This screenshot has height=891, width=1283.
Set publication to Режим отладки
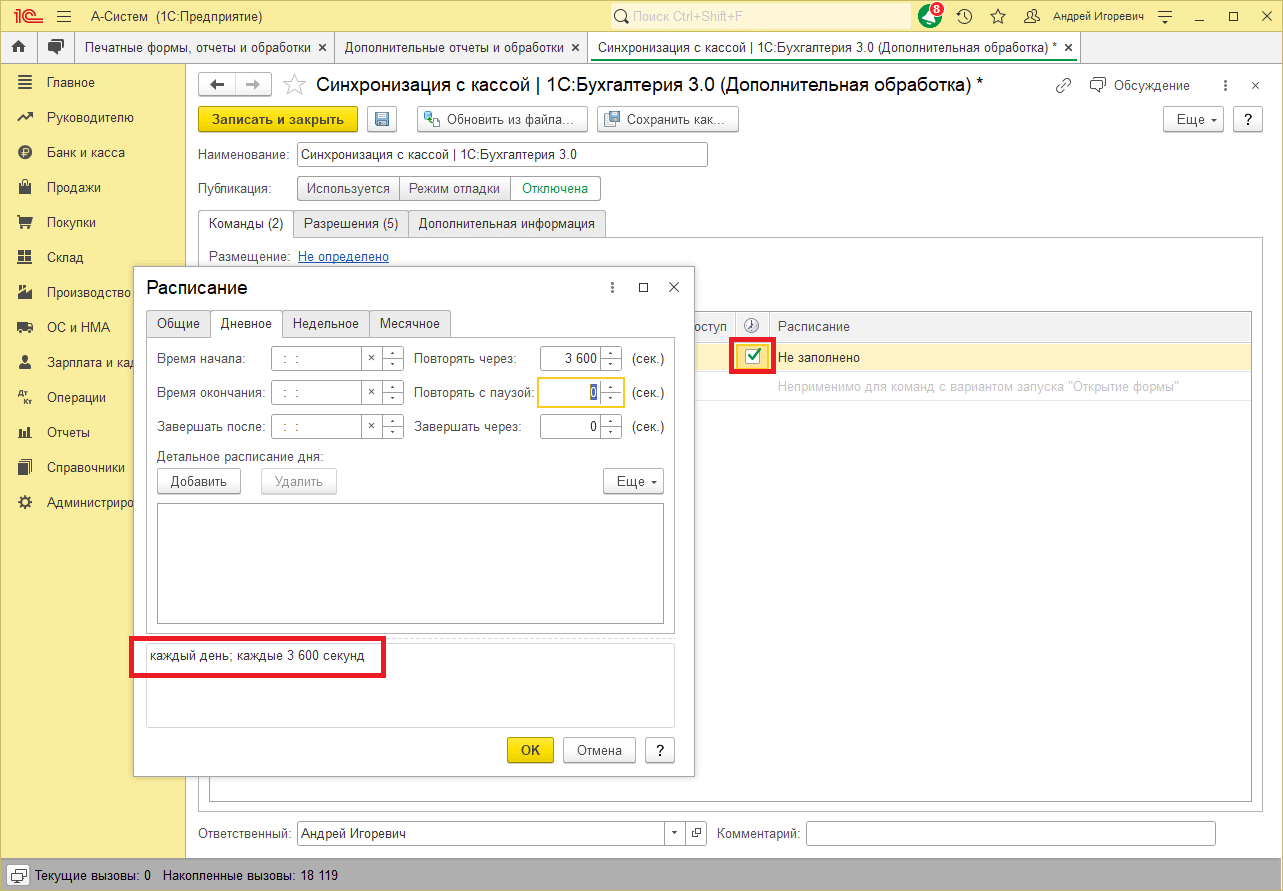[454, 188]
